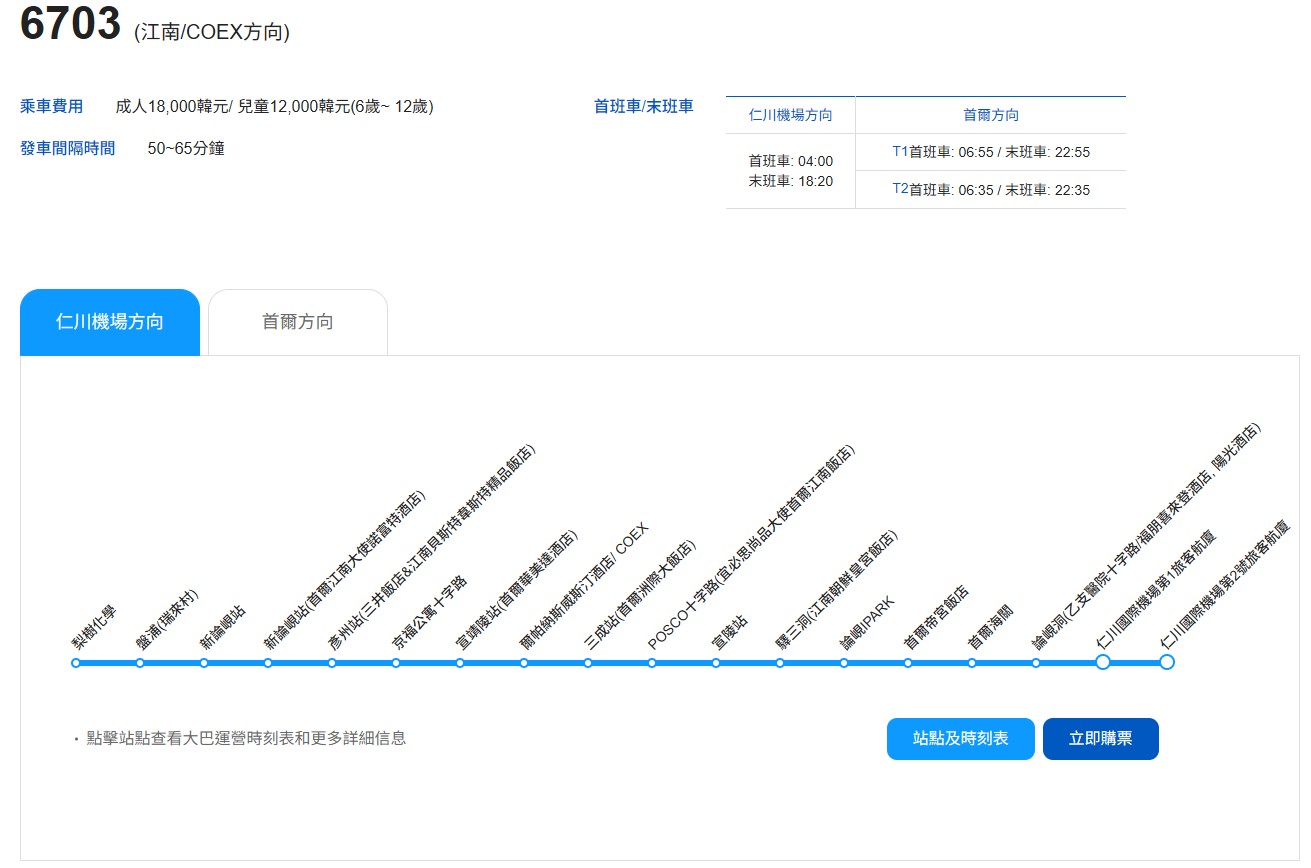The height and width of the screenshot is (868, 1311).
Task: Click the 首爾海關 station dot
Action: click(973, 662)
